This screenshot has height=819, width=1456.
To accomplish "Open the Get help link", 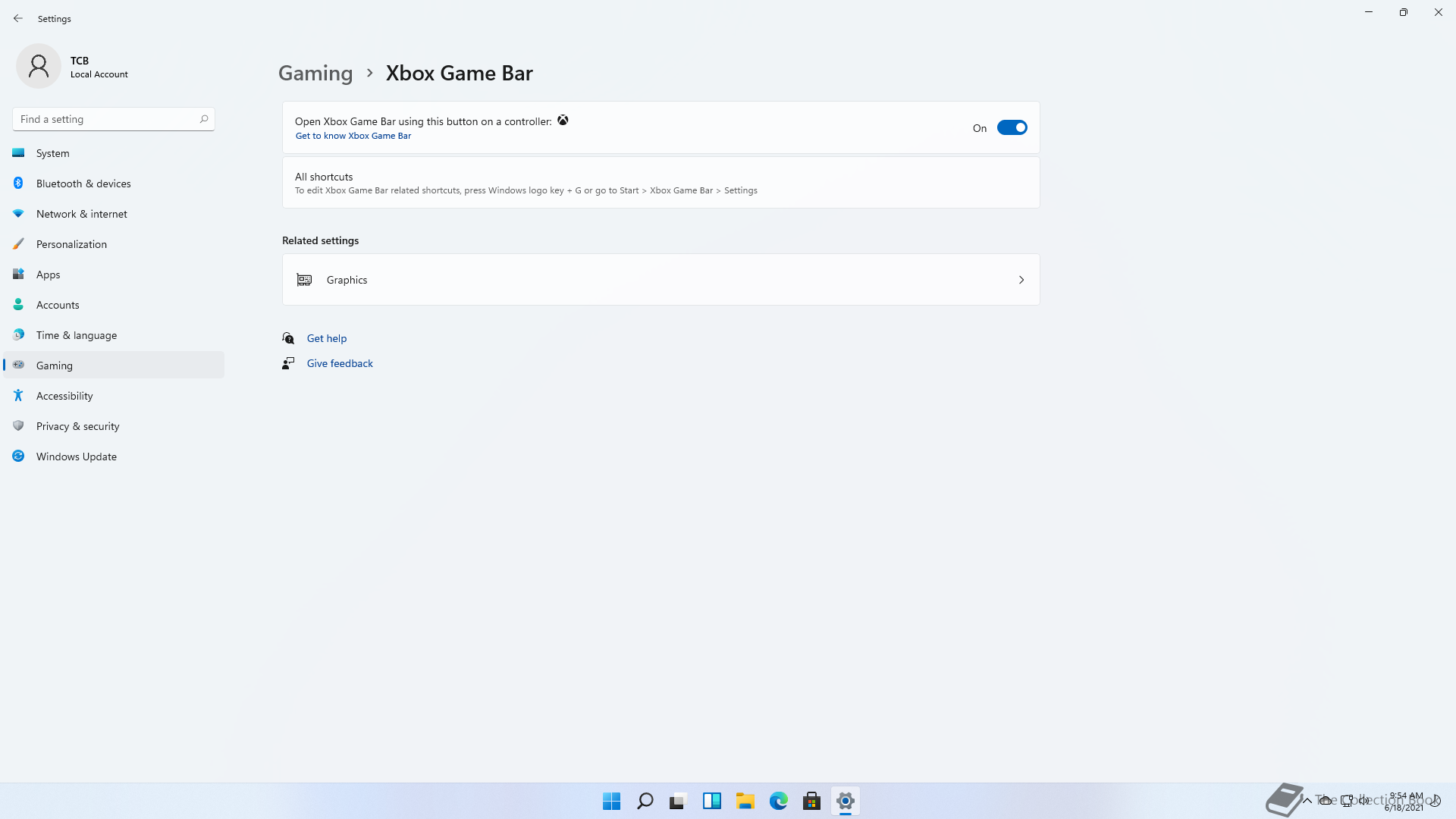I will 327,338.
